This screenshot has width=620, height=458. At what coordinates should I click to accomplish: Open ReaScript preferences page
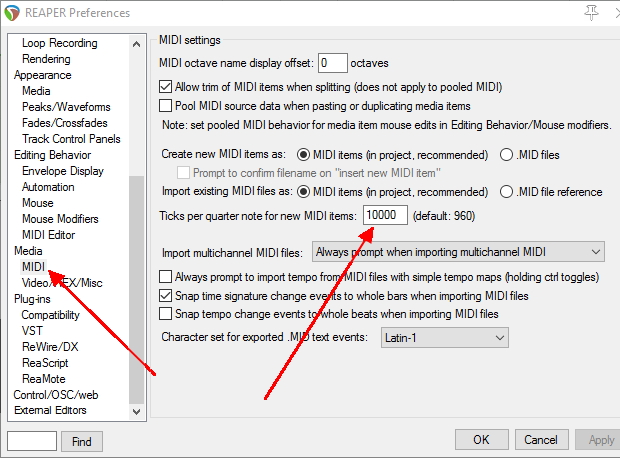pyautogui.click(x=45, y=363)
